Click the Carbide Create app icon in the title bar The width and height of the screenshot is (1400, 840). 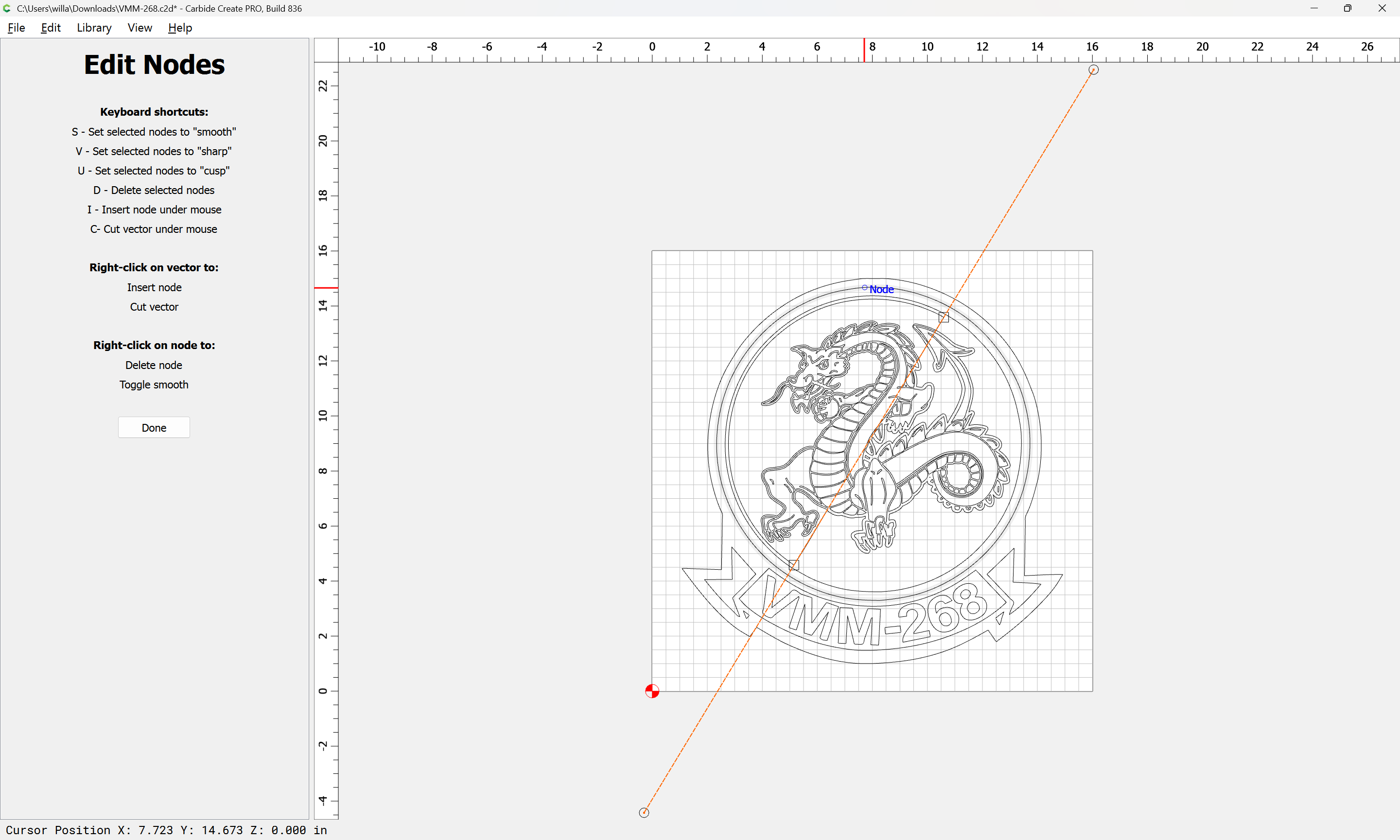coord(7,8)
